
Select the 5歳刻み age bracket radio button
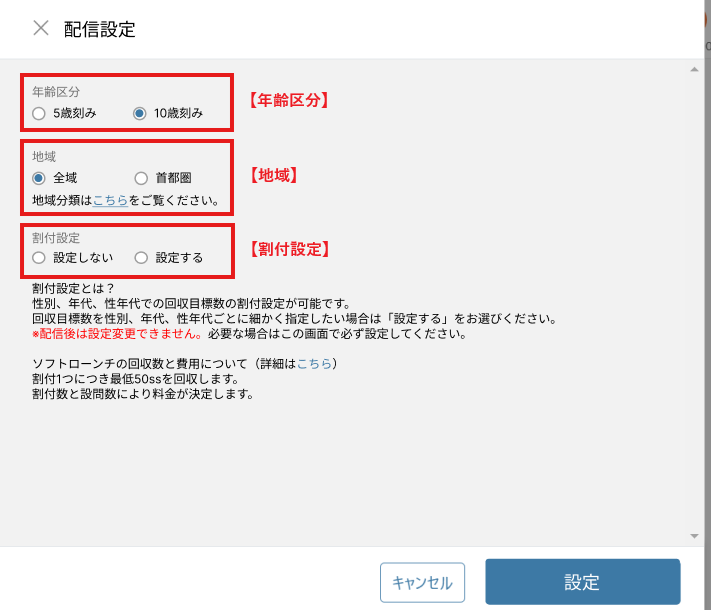(x=39, y=113)
